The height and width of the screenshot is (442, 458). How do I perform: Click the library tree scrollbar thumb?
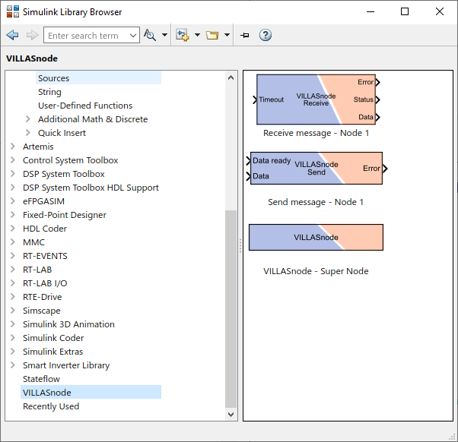231,309
